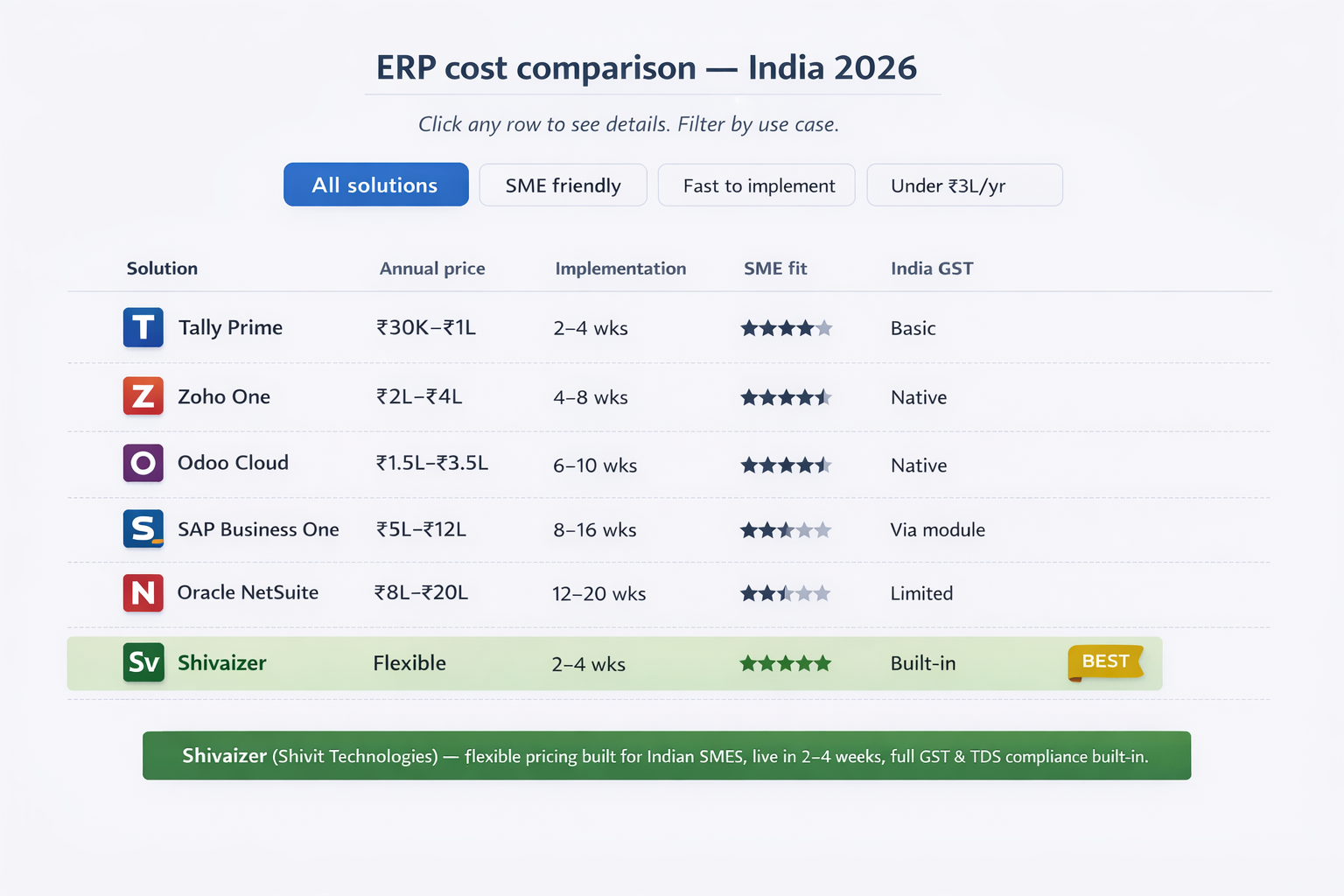Click the green Shivaizer summary banner
Screen dimensions: 1344x896
click(x=667, y=755)
